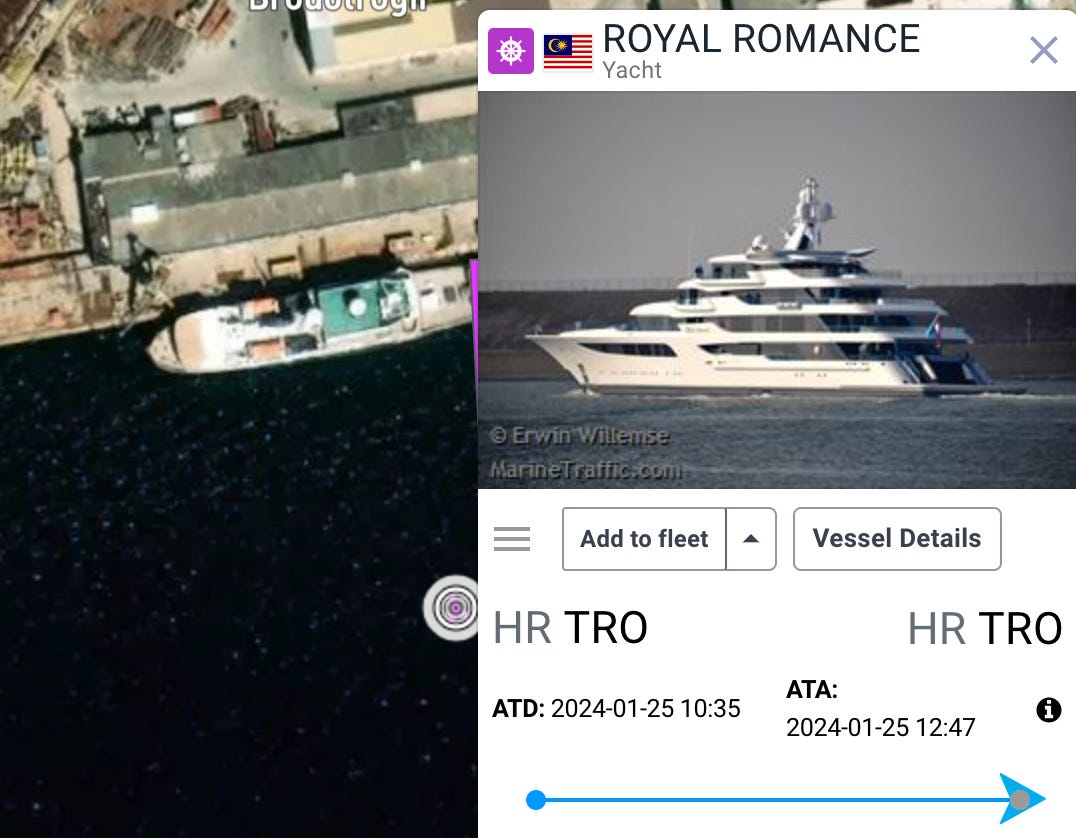The image size is (1076, 838).
Task: Click the blue start dot of the voyage progress line
Action: pyautogui.click(x=536, y=800)
